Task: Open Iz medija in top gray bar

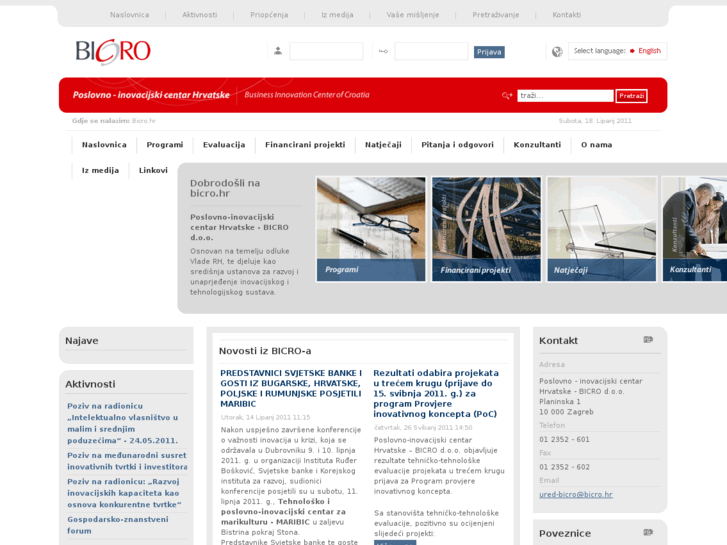Action: click(x=337, y=15)
